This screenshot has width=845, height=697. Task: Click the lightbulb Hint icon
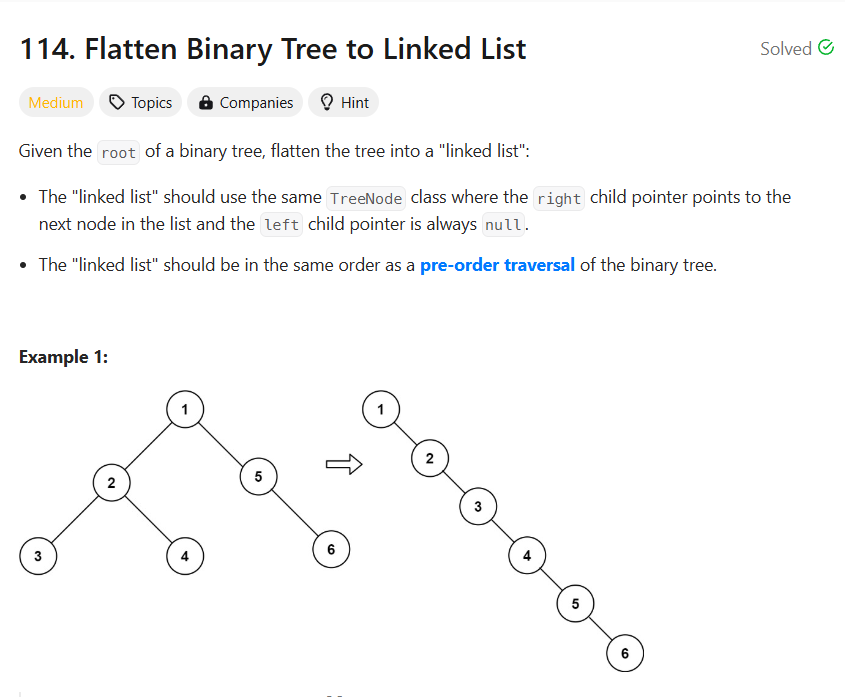pos(327,102)
